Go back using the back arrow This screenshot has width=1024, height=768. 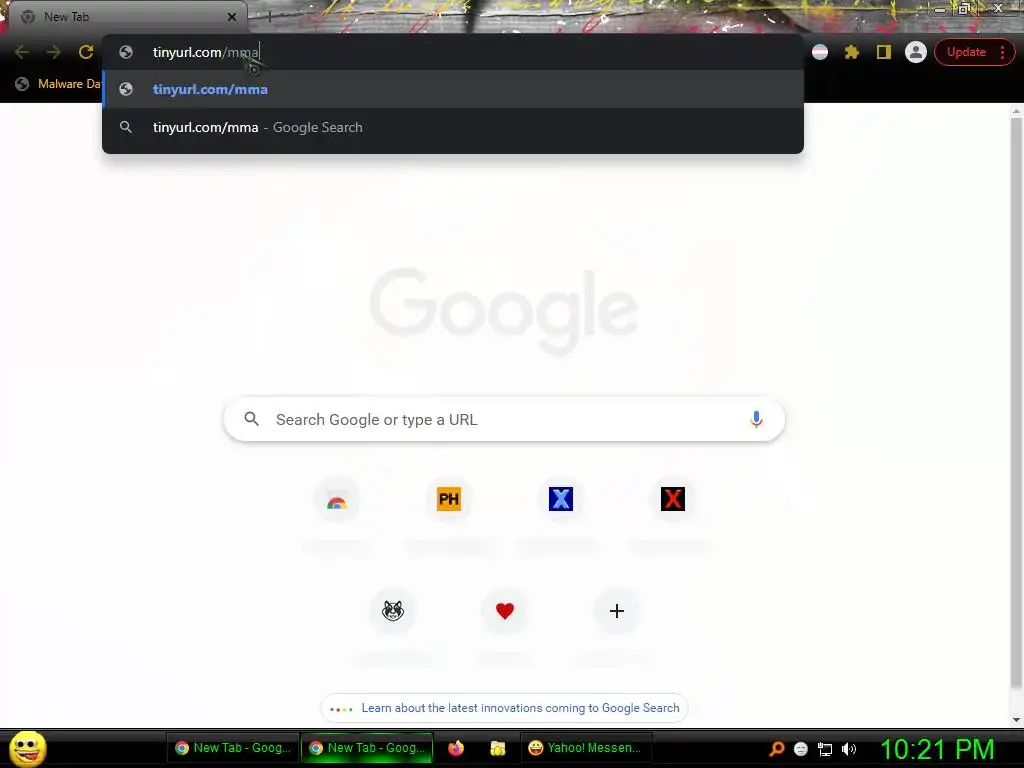coord(22,52)
